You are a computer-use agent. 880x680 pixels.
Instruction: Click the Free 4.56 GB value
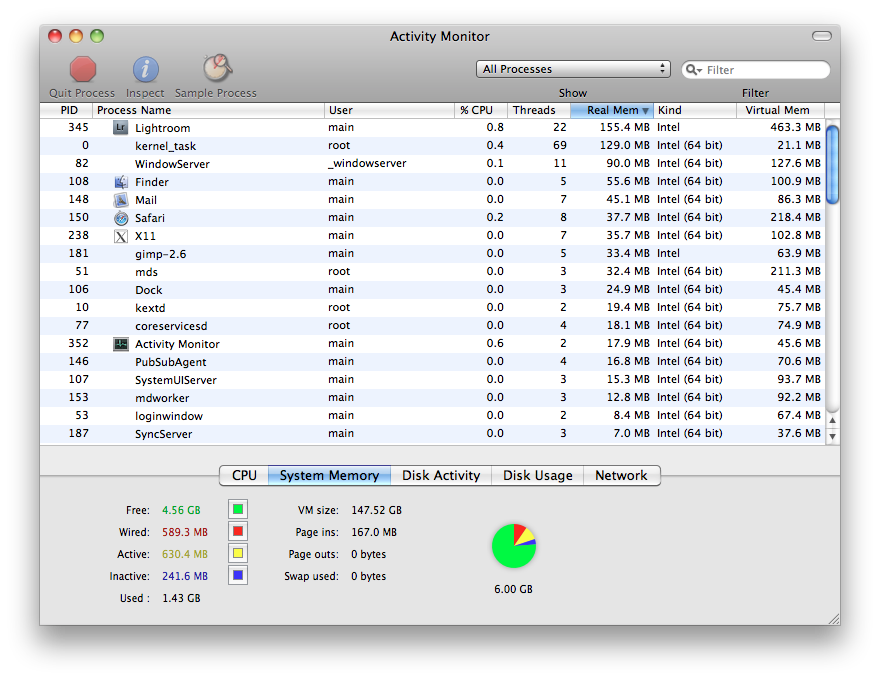[x=181, y=510]
